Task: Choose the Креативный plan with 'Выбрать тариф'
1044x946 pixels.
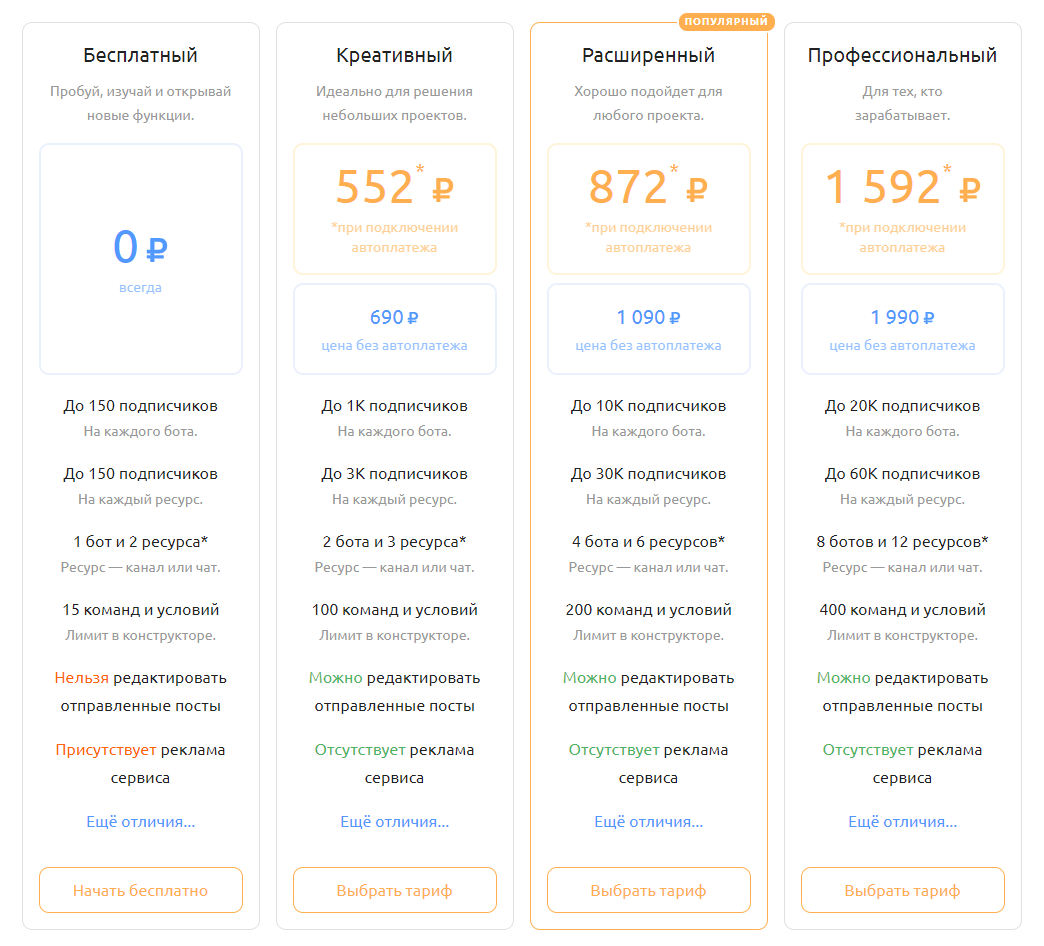Action: coord(395,890)
